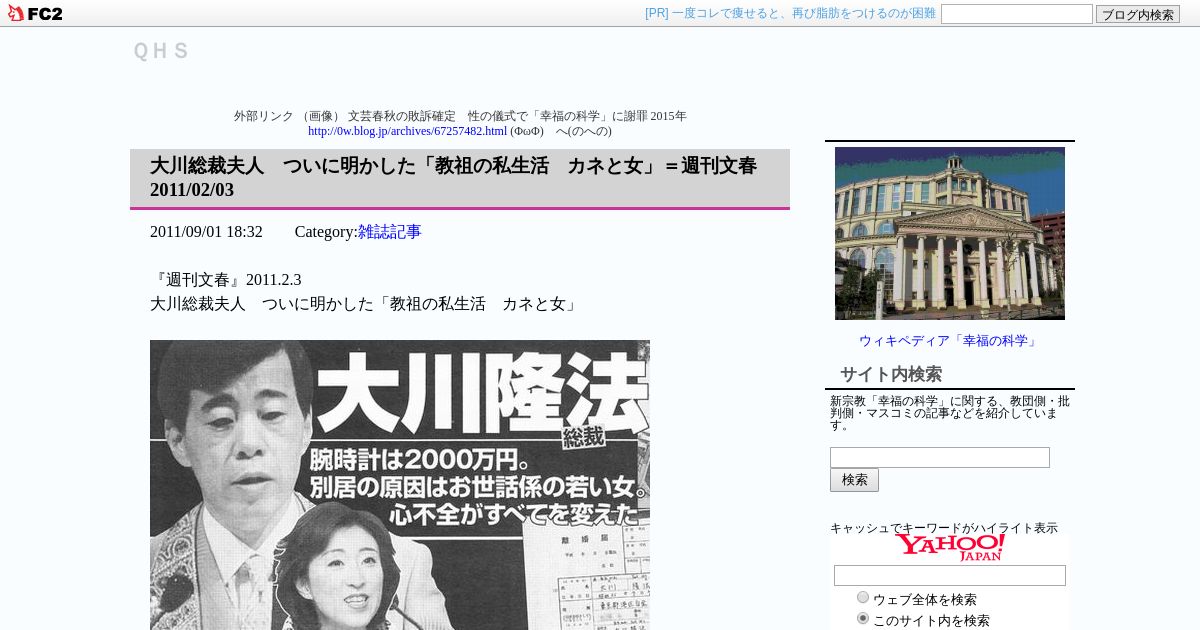Focus the サイト内検索 sidebar text field
Viewport: 1200px width, 630px height.
(x=940, y=457)
